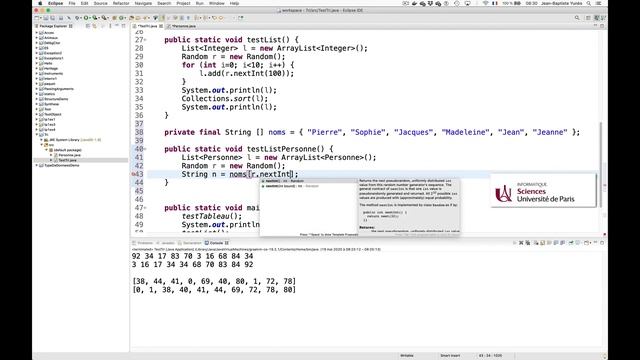Click the Search magnifier icon at toolbar right

pos(577,18)
